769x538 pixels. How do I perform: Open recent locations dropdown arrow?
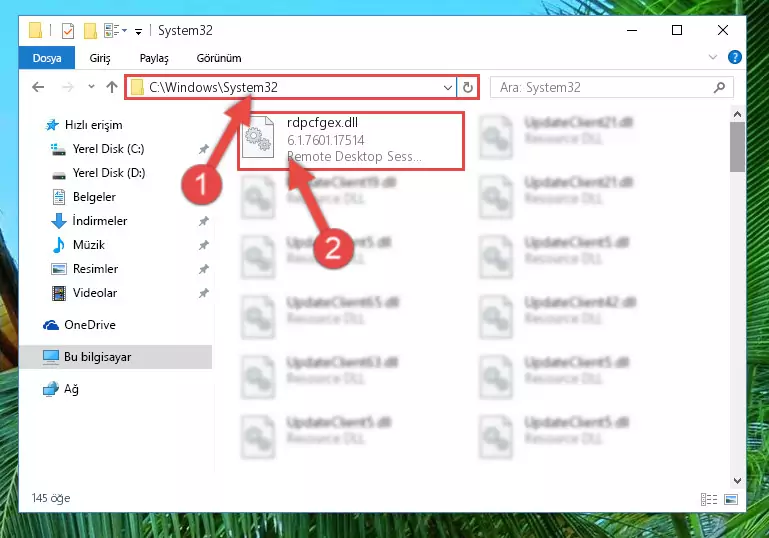pyautogui.click(x=91, y=87)
